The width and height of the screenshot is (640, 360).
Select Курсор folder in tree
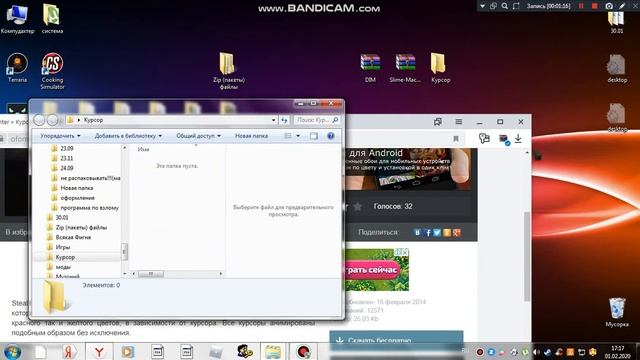tap(61, 257)
